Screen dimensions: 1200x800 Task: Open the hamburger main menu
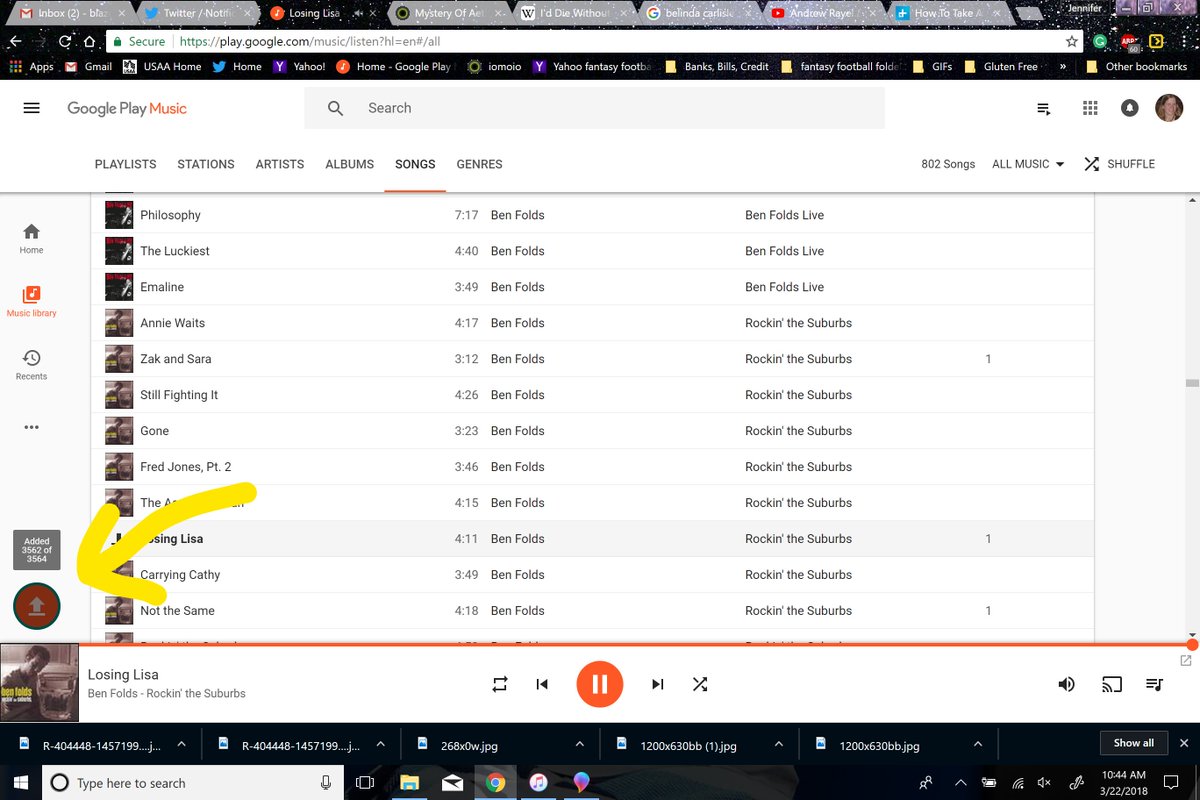pyautogui.click(x=31, y=108)
